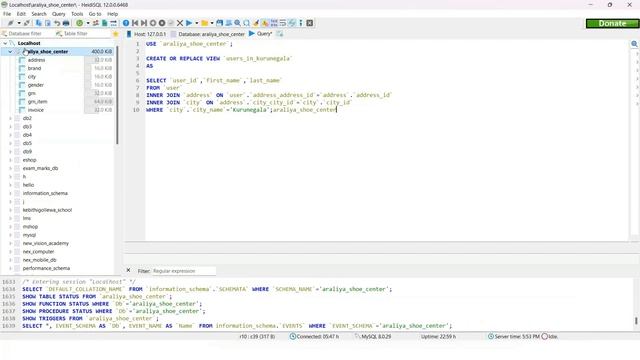Click the close query tab X icon

[x=310, y=23]
